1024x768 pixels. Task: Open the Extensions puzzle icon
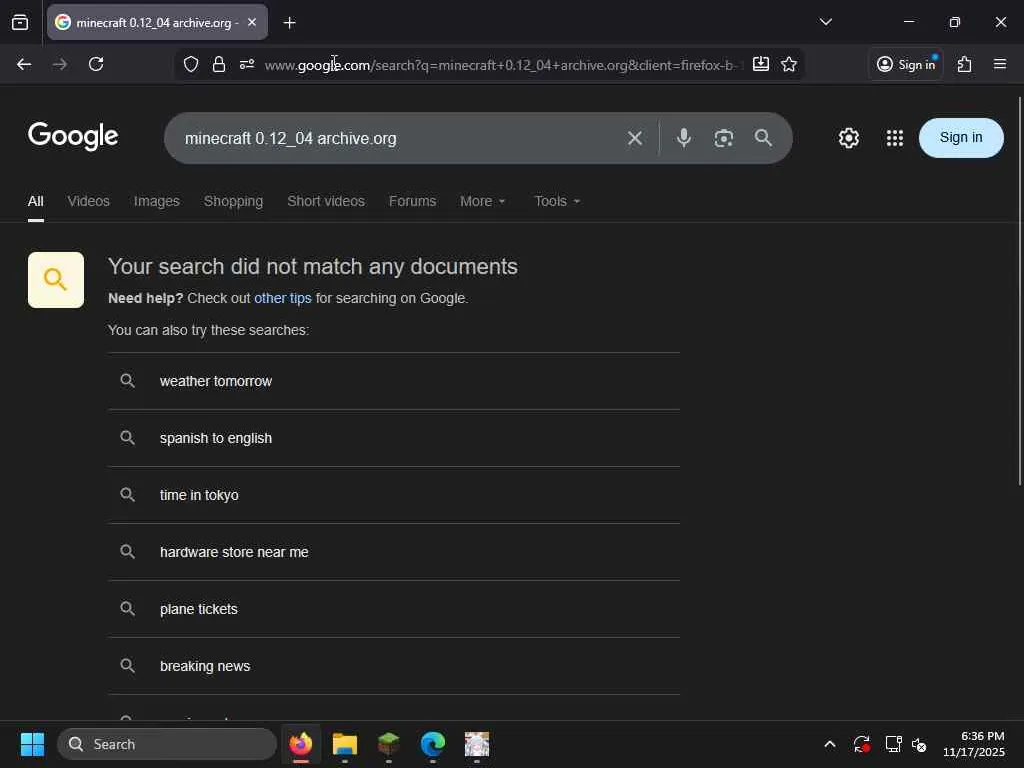(x=965, y=64)
